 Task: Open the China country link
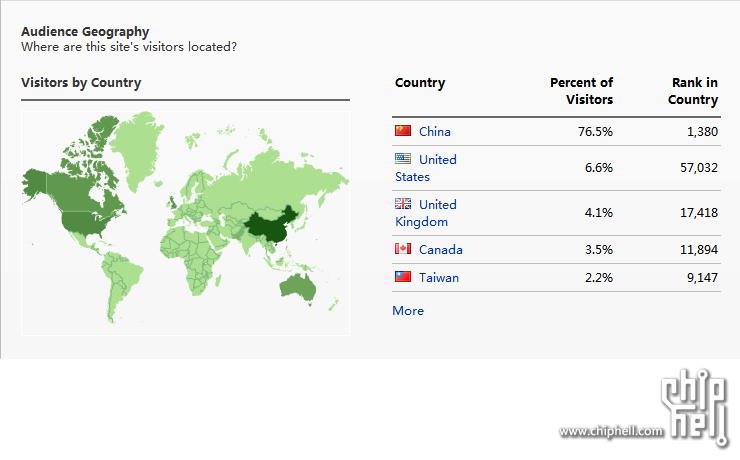(x=435, y=132)
